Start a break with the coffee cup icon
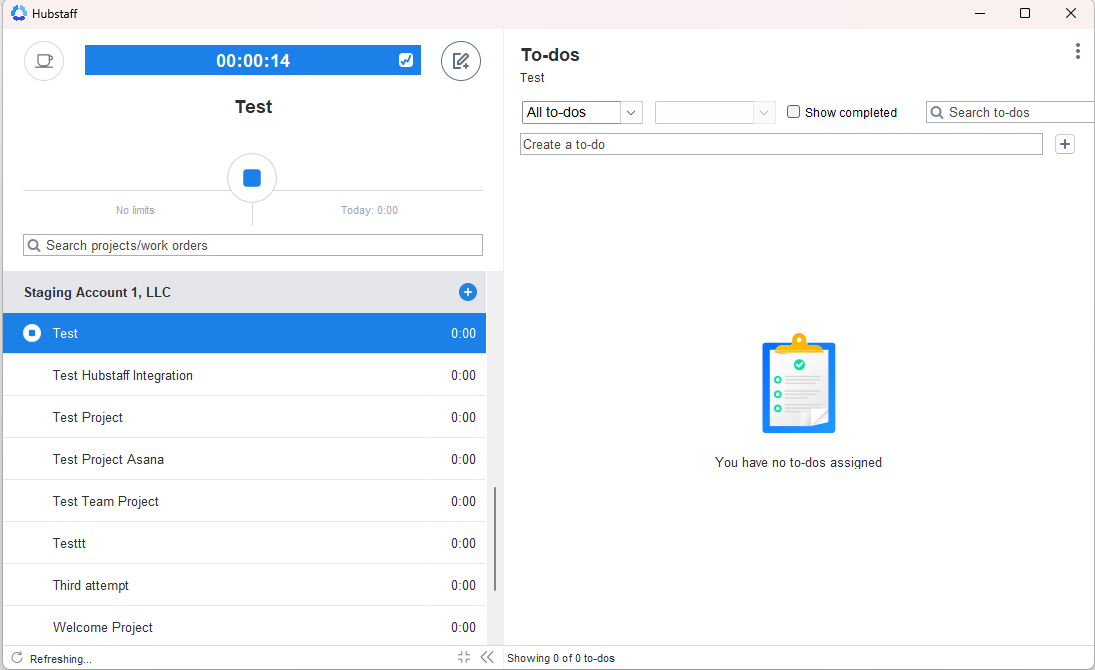 44,61
